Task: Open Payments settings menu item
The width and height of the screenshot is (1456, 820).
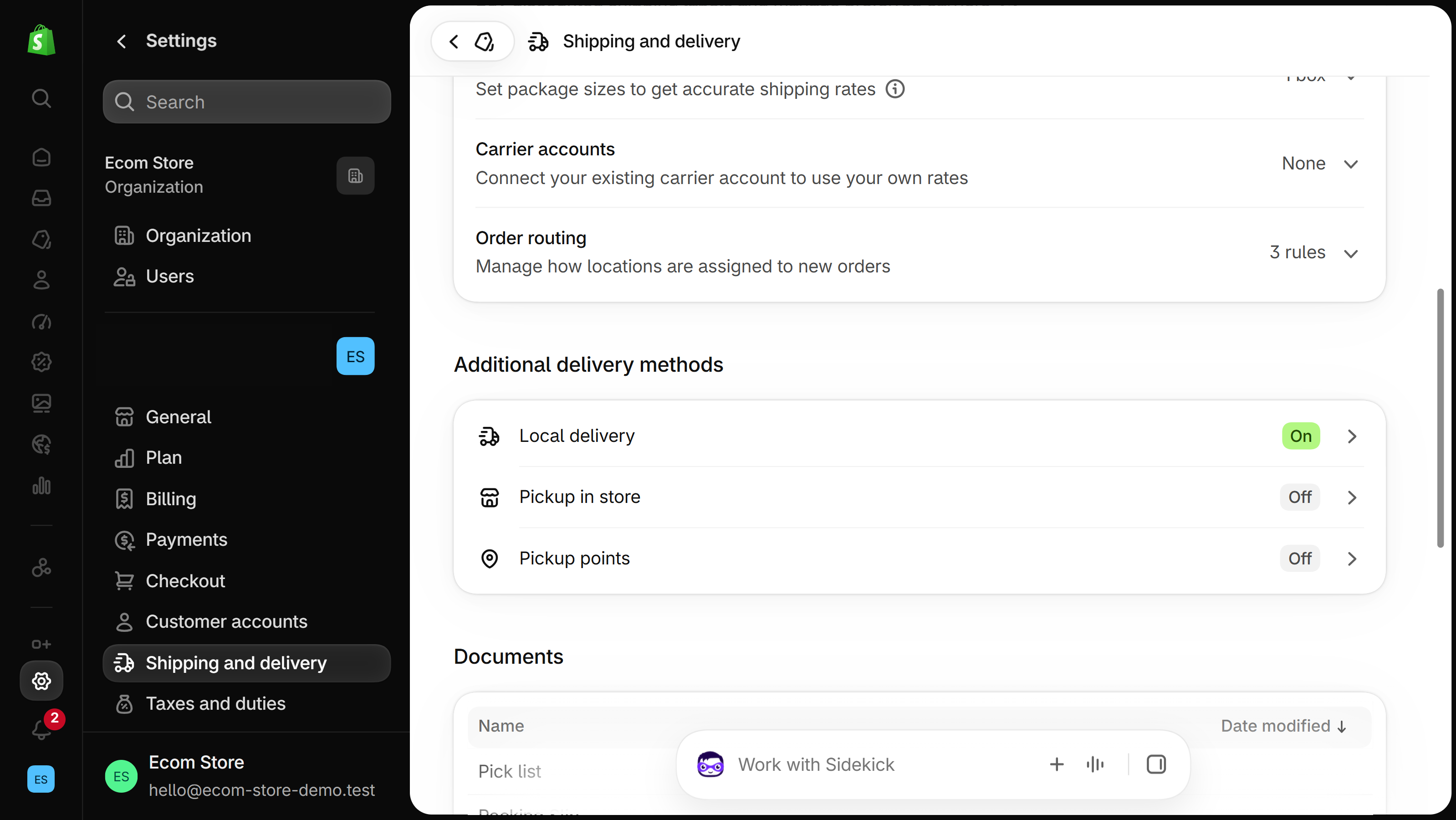Action: pyautogui.click(x=246, y=539)
